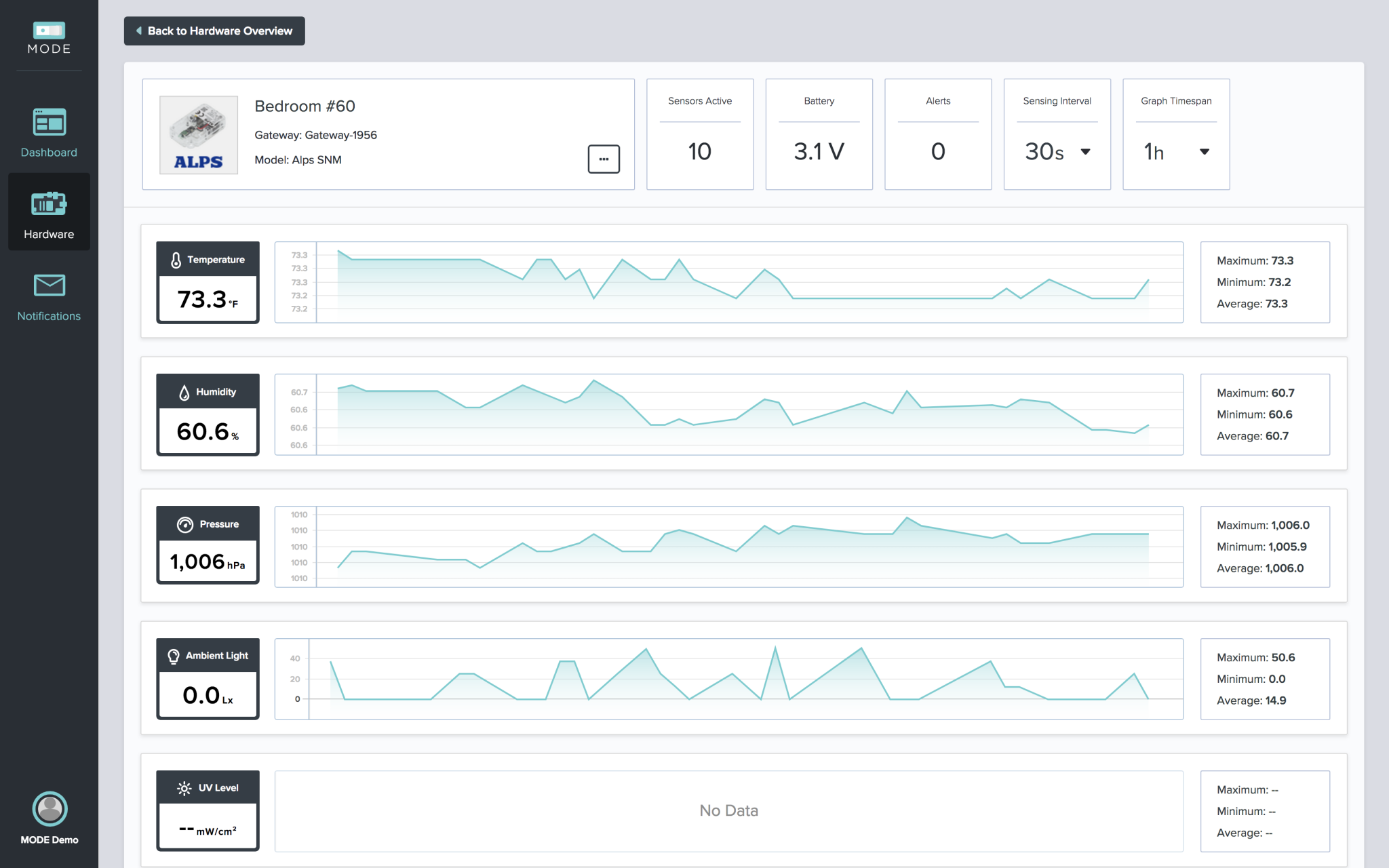Click the MODE logo icon
The width and height of the screenshot is (1389, 868).
49,31
